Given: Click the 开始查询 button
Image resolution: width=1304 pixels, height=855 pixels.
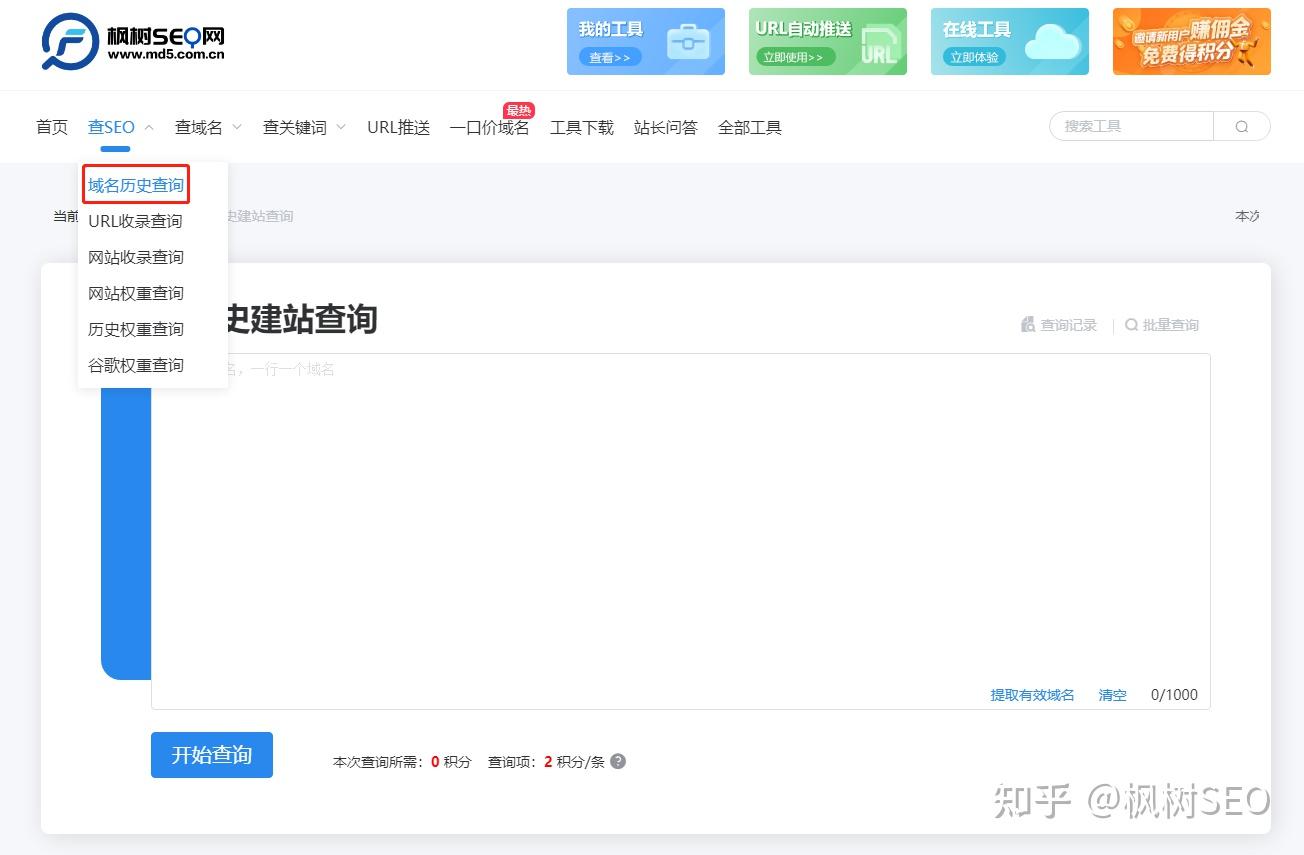Looking at the screenshot, I should [x=211, y=755].
